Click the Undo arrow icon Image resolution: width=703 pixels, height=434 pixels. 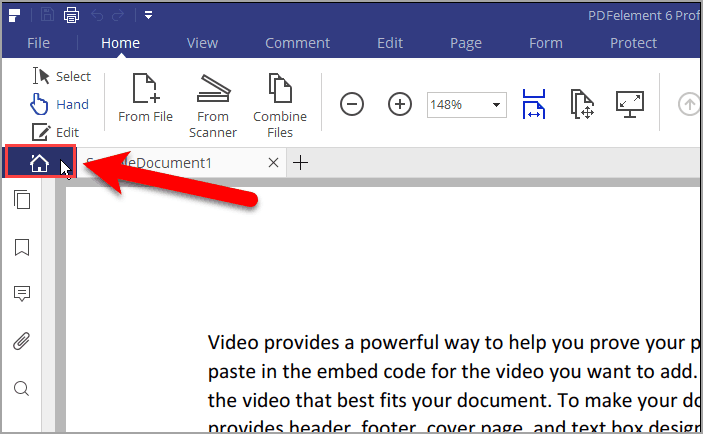click(x=97, y=16)
